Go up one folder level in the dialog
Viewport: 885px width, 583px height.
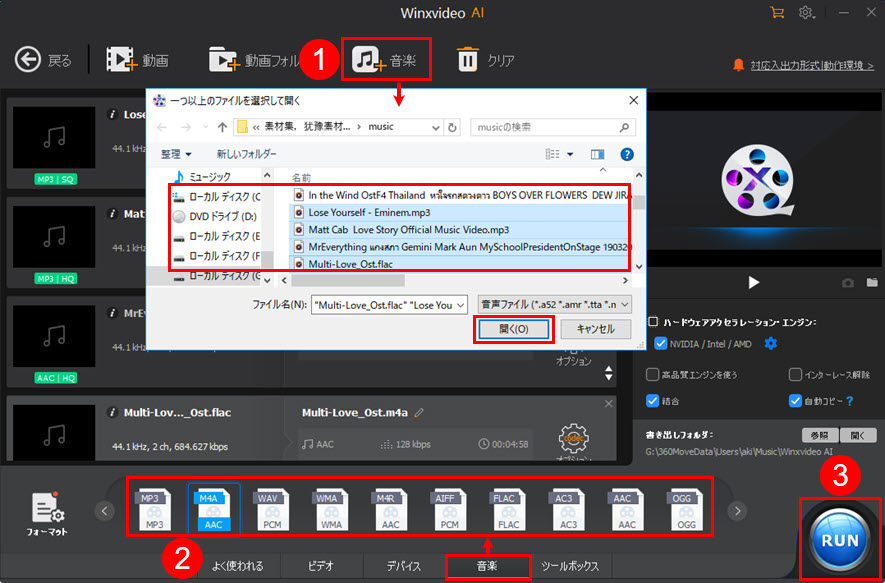(x=222, y=128)
